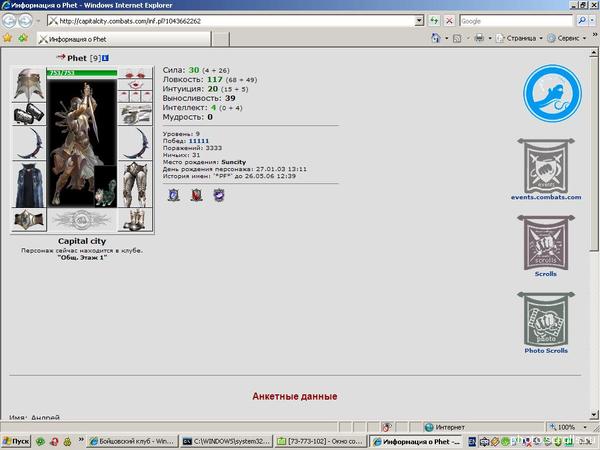The image size is (600, 450).
Task: Open the Print dropdown arrow
Action: pyautogui.click(x=490, y=38)
